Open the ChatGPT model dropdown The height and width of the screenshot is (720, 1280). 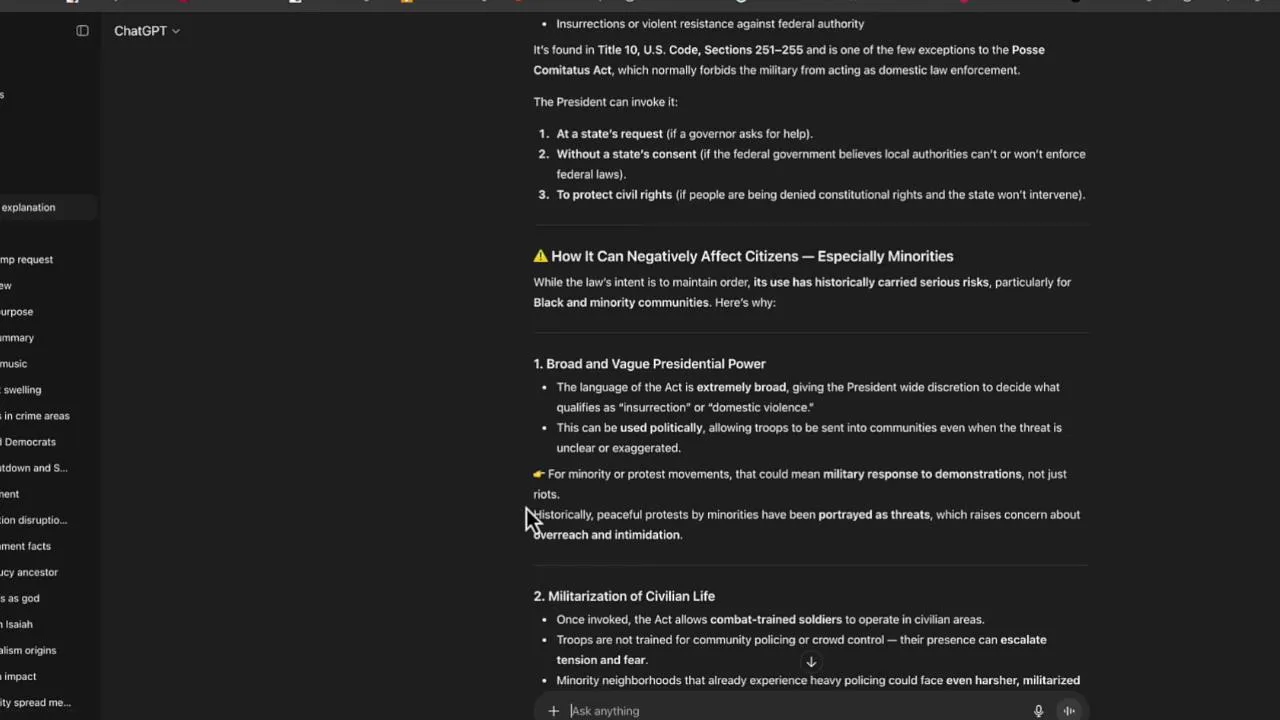pos(146,31)
